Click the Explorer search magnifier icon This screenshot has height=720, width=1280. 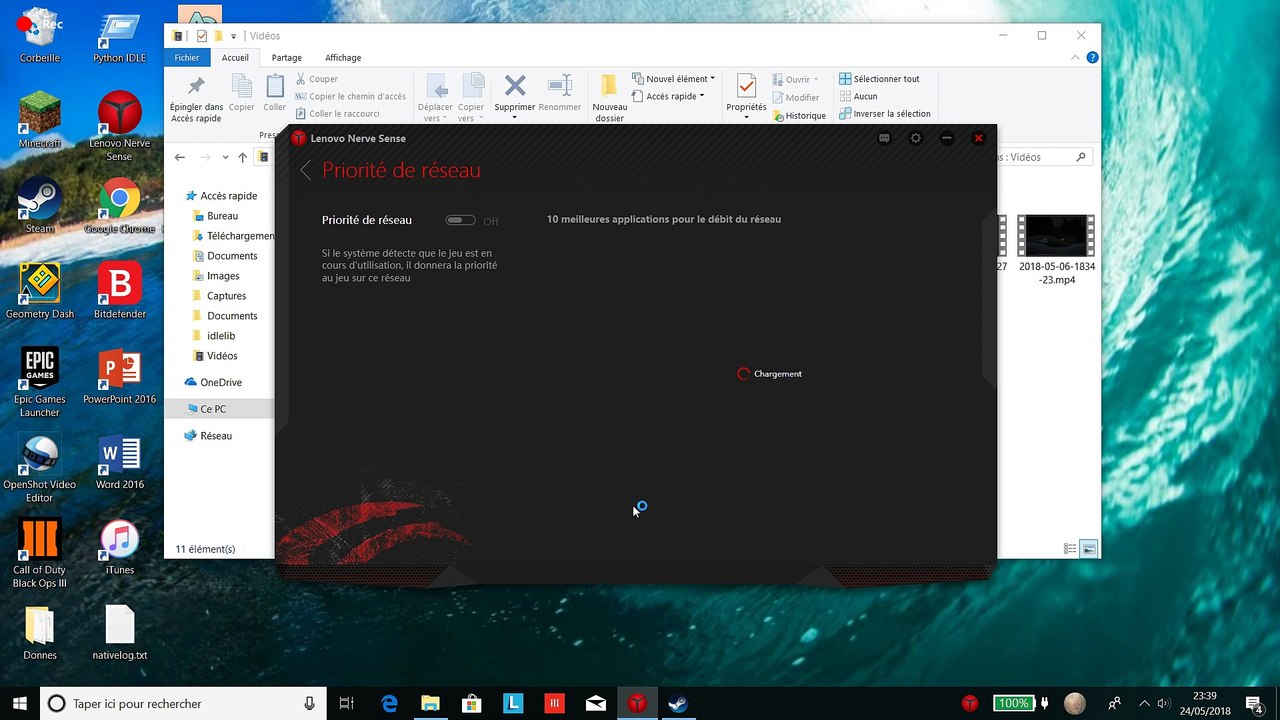[1081, 157]
